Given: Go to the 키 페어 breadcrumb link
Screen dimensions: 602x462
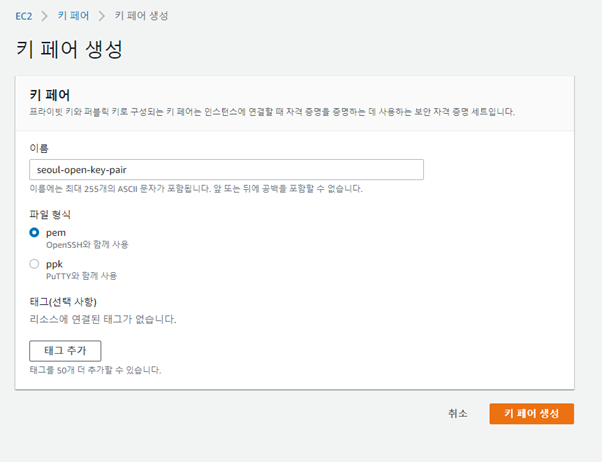Looking at the screenshot, I should (73, 16).
